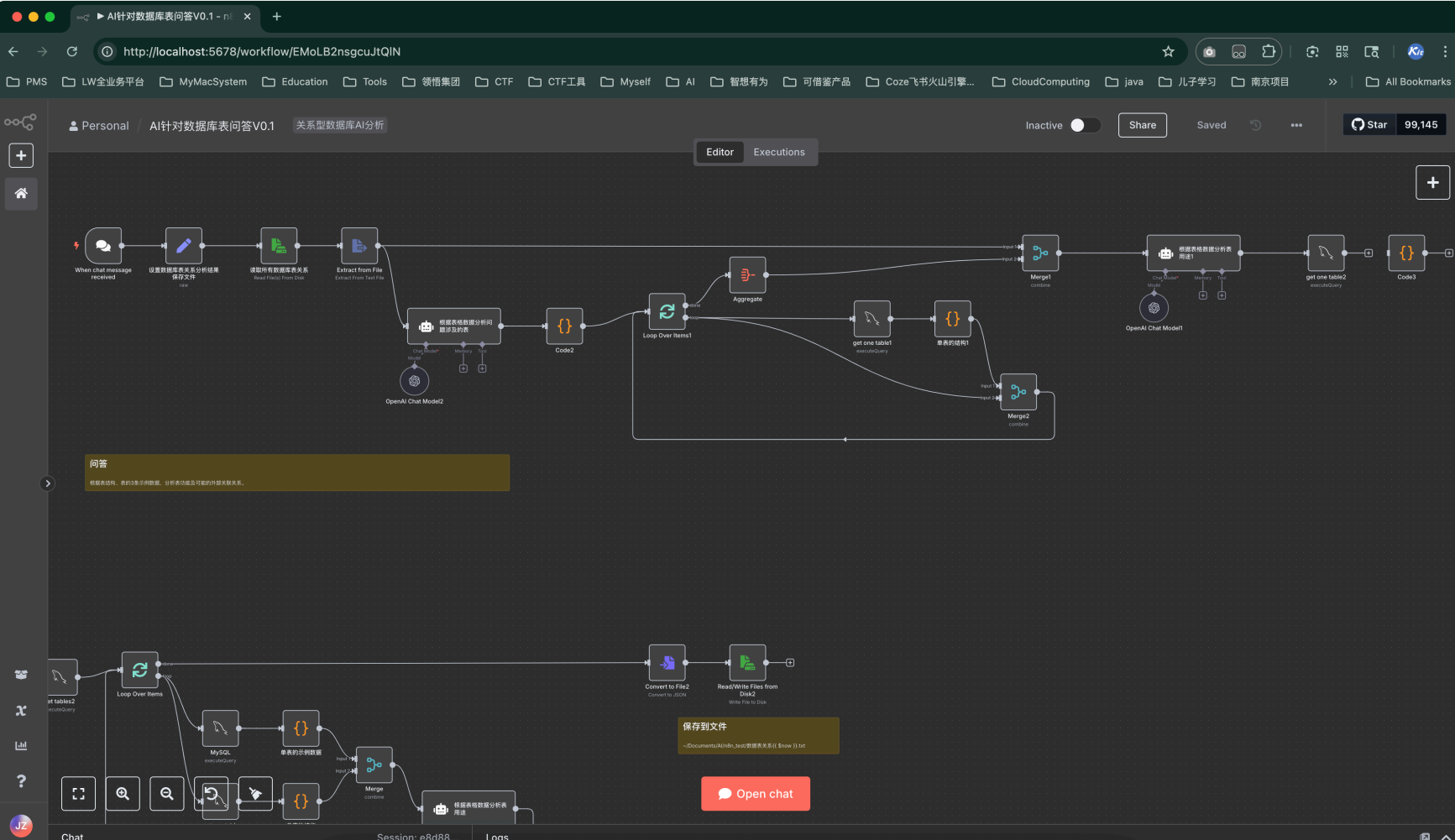
Task: Reset canvas zoom level
Action: [x=212, y=793]
